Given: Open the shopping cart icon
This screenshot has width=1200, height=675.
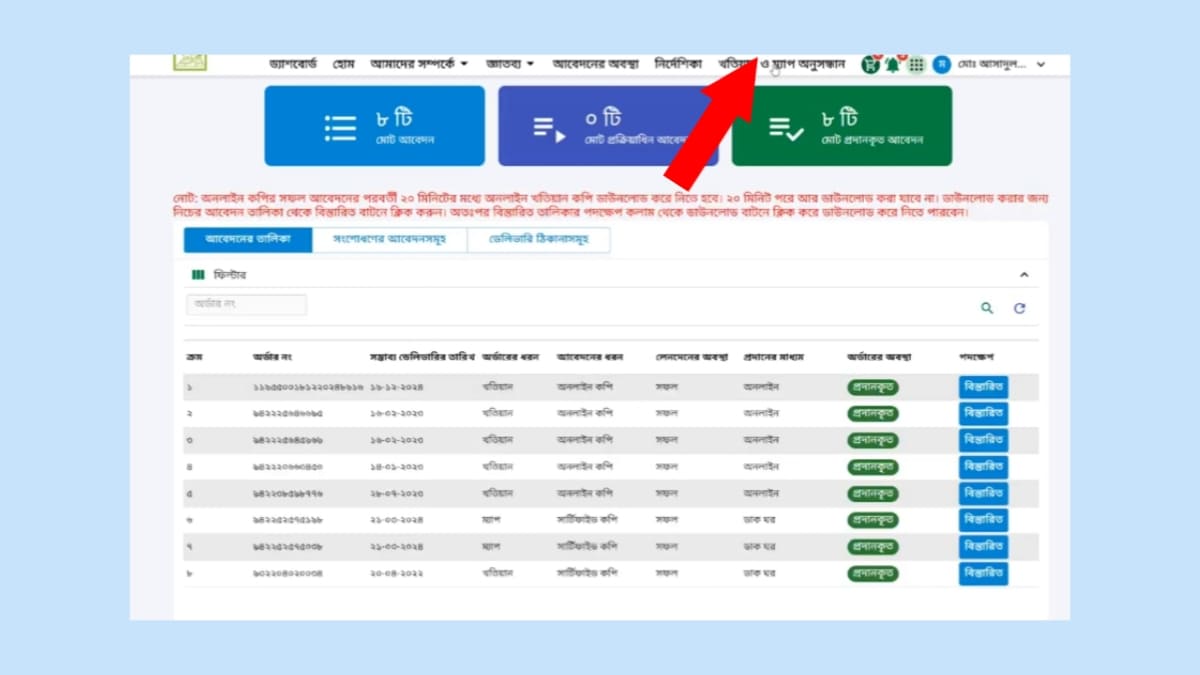Looking at the screenshot, I should (x=870, y=65).
